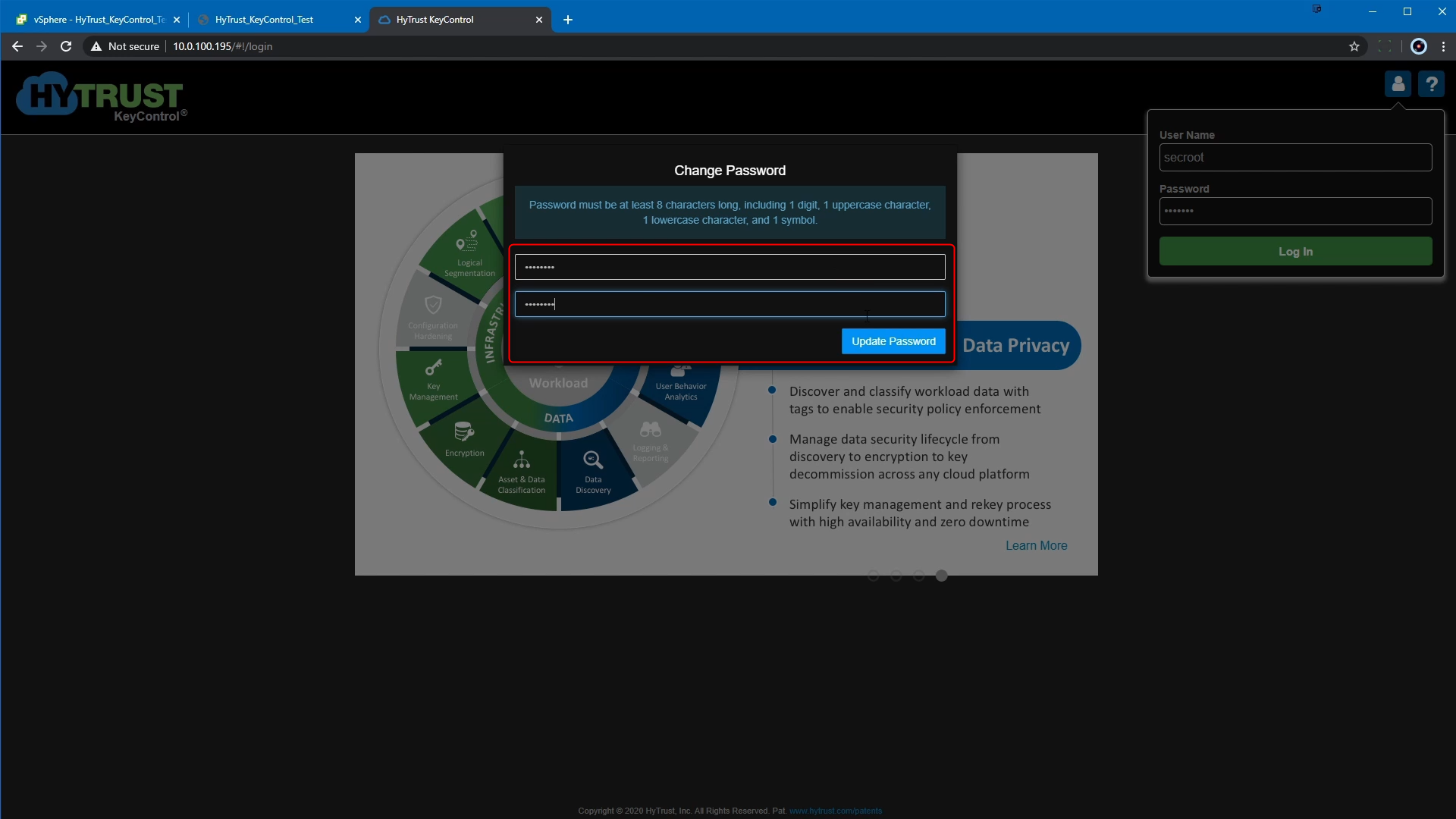Open the hytrust.com/patents link

[x=835, y=811]
